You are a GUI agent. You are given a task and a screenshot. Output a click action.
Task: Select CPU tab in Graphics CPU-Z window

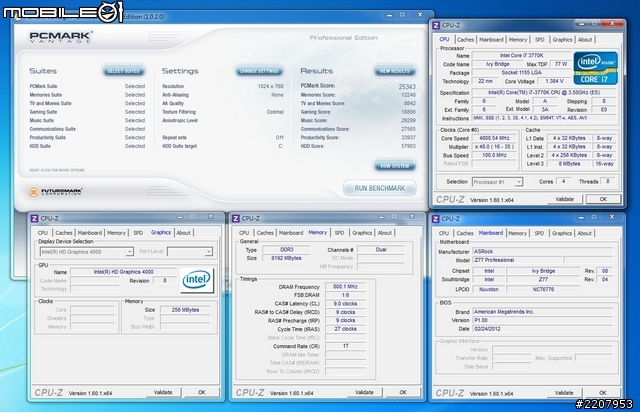click(43, 233)
